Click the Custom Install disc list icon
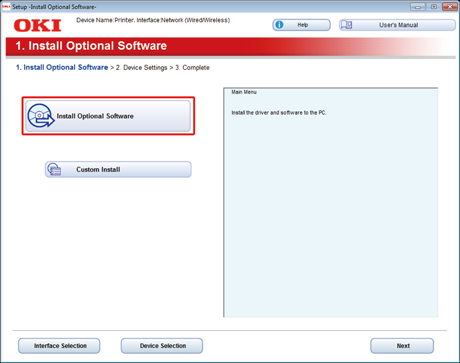Screen dimensions: 460x363 [x=54, y=169]
